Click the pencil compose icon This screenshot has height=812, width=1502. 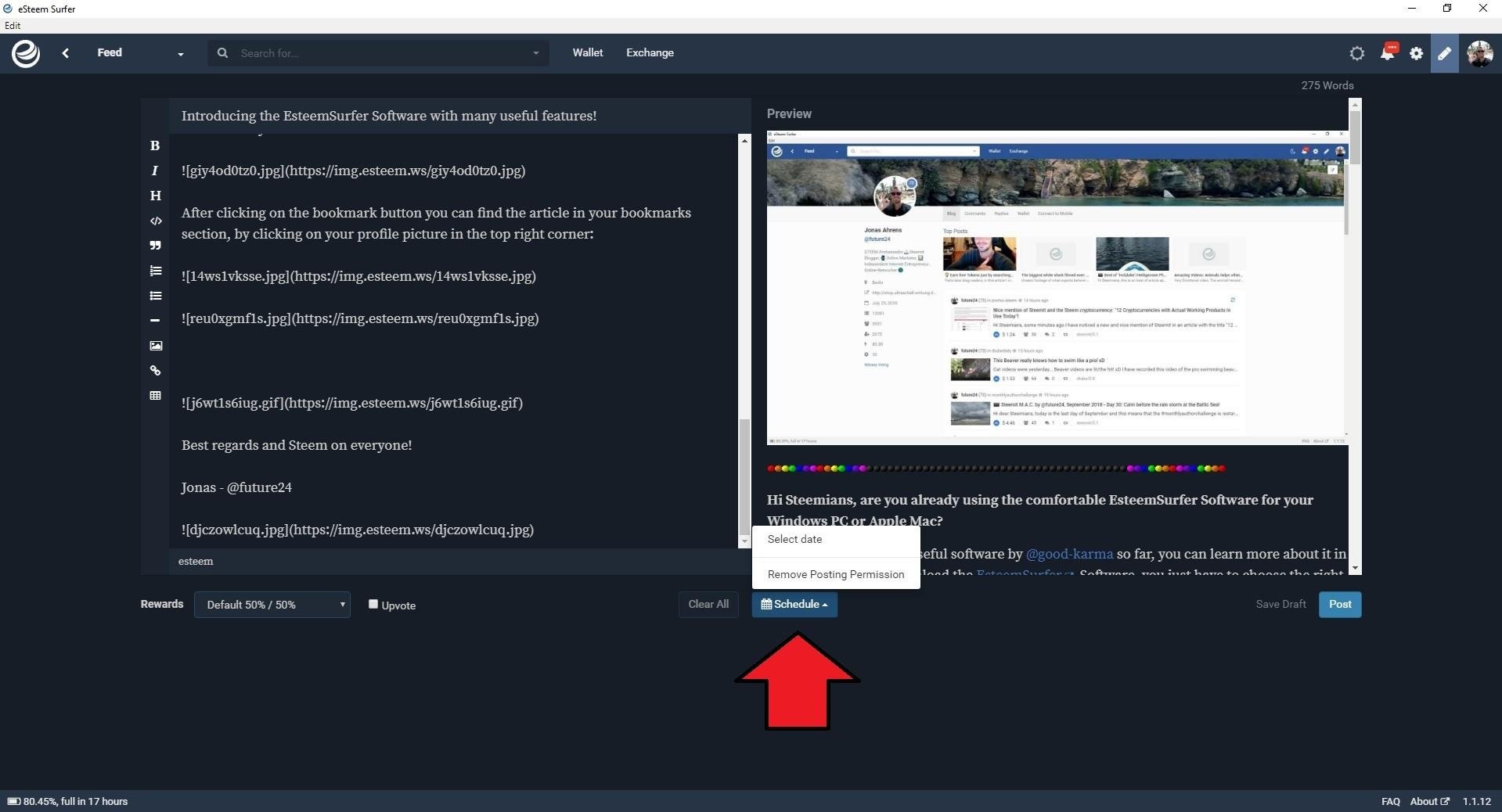[x=1445, y=53]
